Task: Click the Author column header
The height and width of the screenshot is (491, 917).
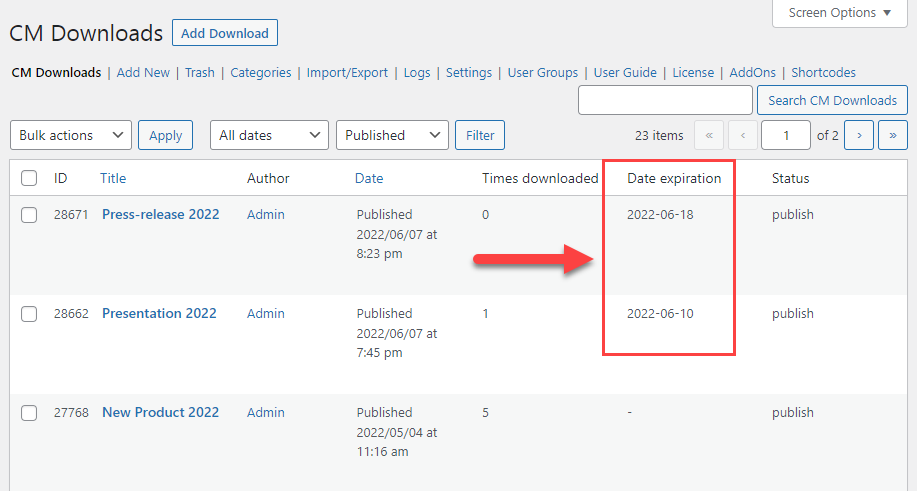Action: (268, 178)
